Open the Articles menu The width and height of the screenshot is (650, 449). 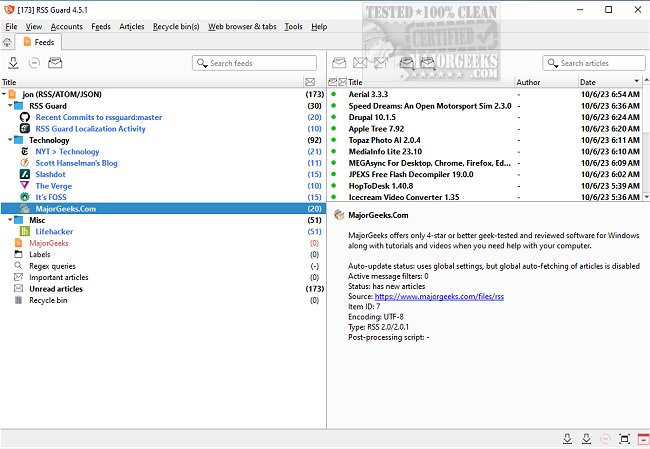coord(131,27)
